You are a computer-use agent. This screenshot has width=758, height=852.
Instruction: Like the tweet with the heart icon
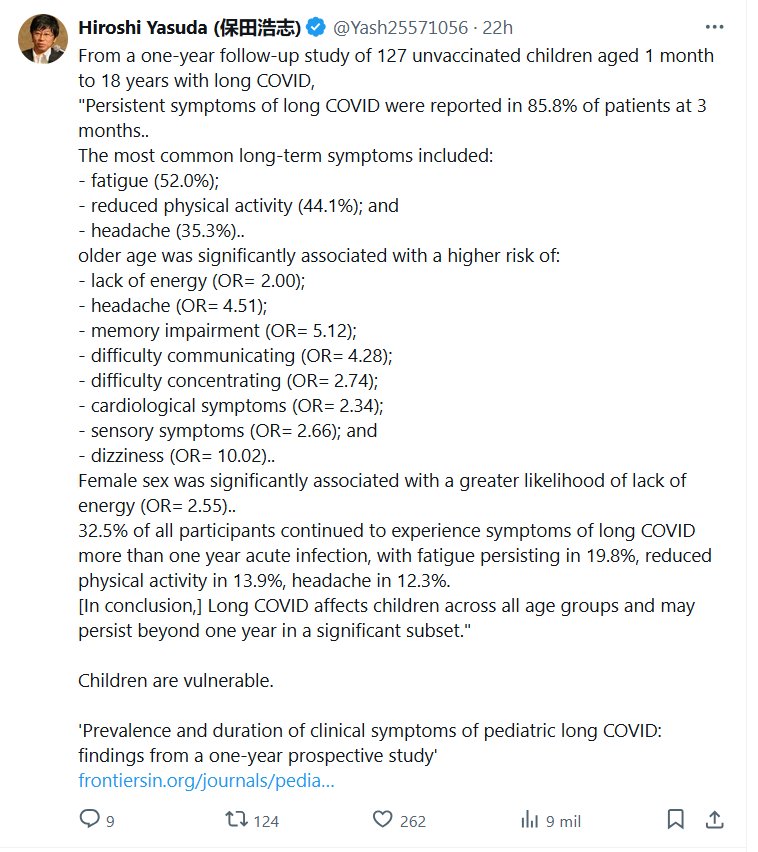pyautogui.click(x=382, y=819)
